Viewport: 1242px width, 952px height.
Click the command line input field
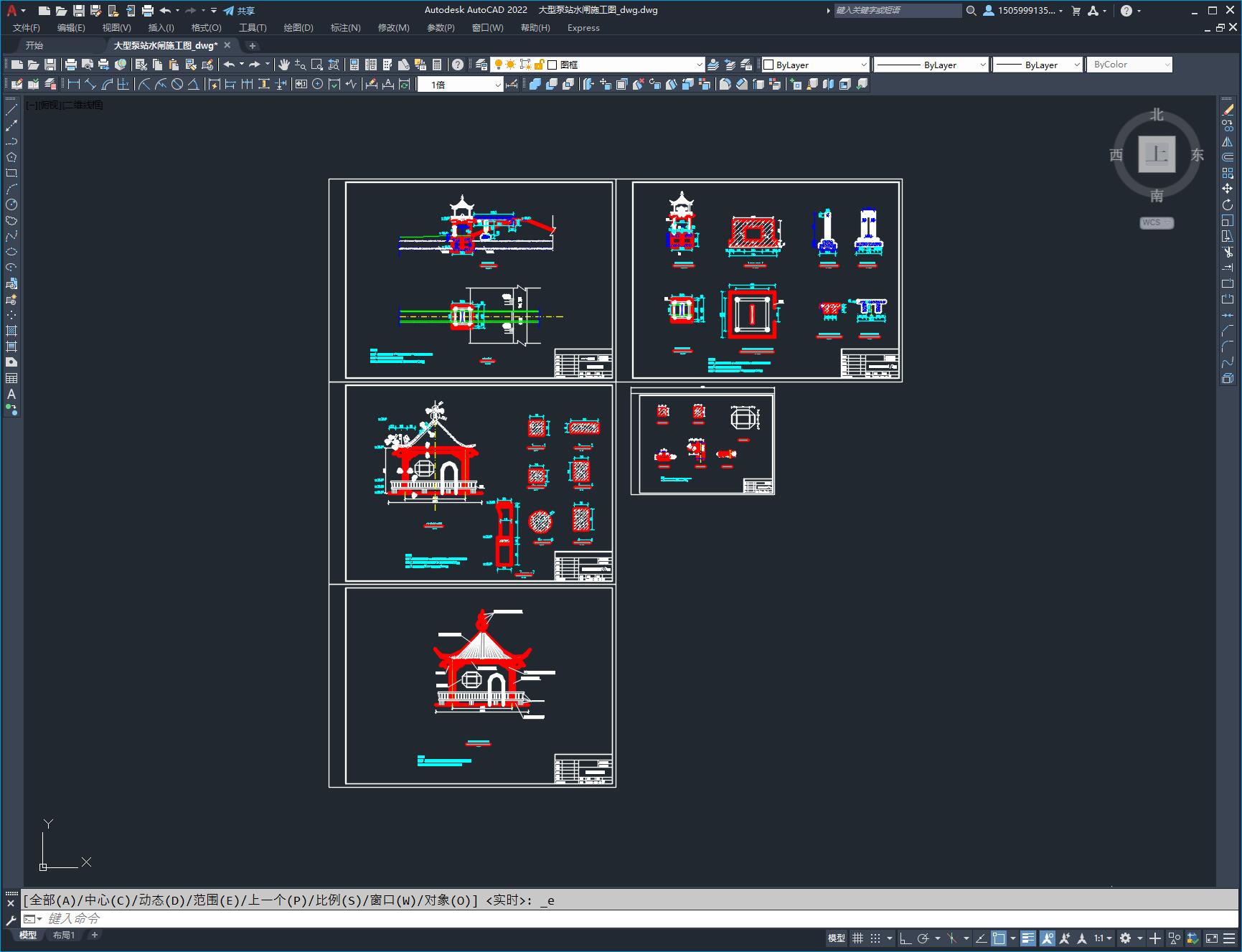(631, 919)
